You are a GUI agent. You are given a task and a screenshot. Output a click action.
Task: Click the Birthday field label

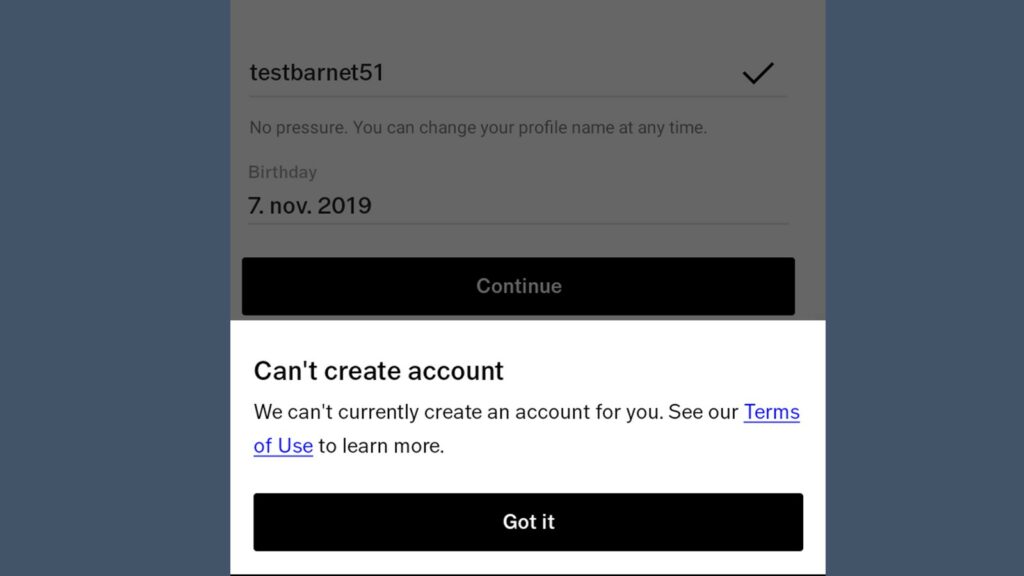[282, 172]
